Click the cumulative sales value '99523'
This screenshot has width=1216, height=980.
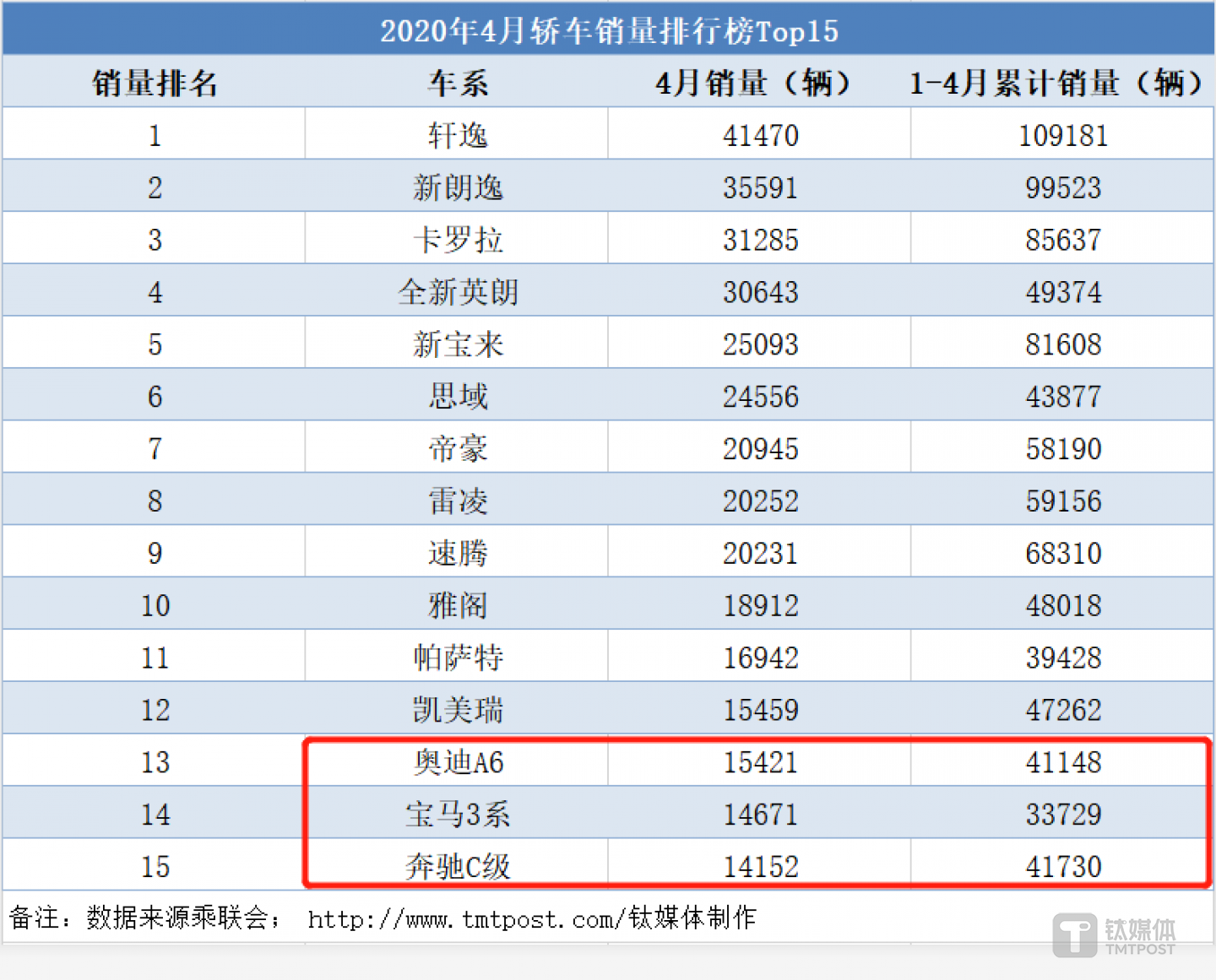click(1063, 187)
